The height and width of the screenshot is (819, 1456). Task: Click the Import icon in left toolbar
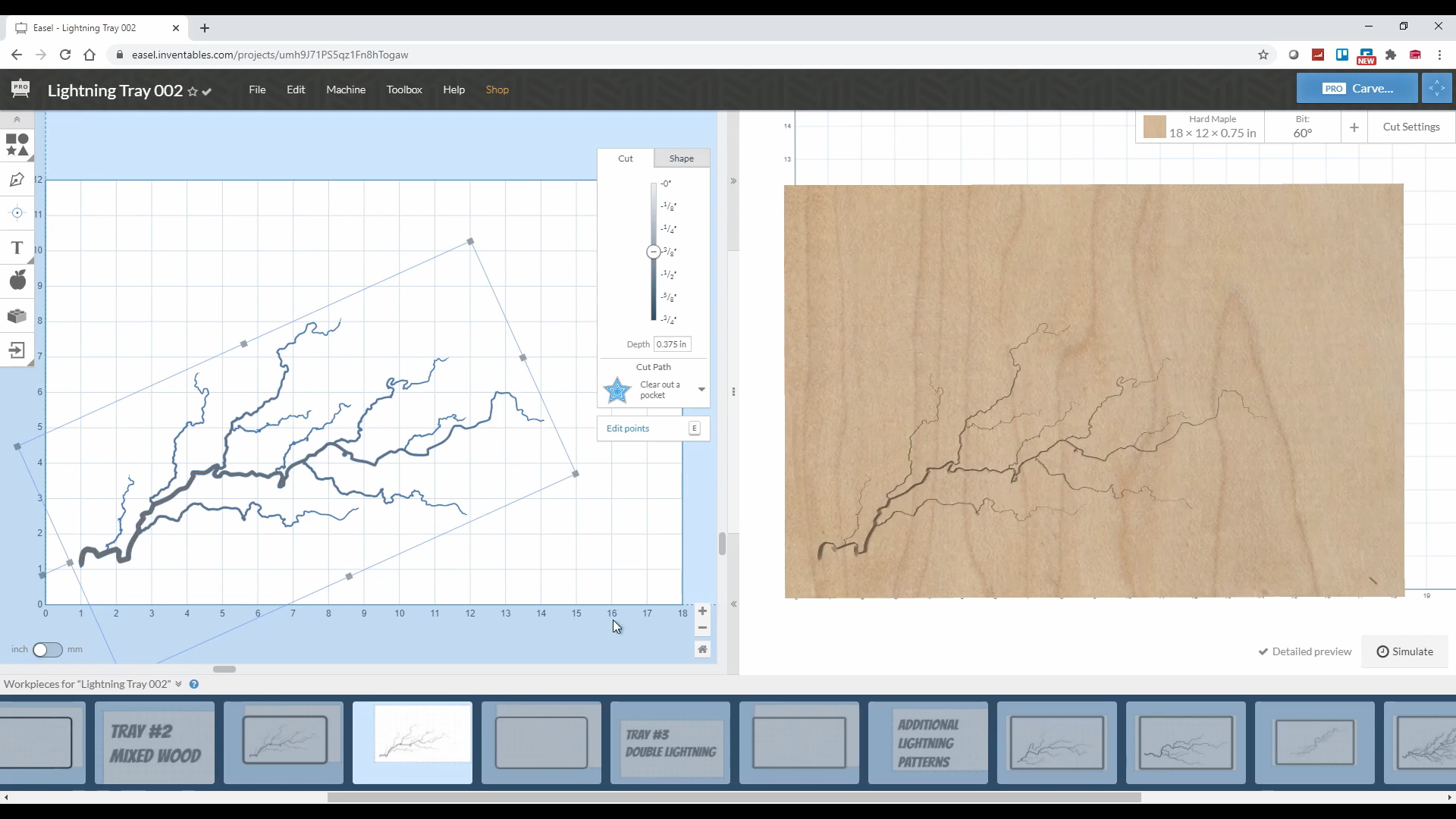pyautogui.click(x=17, y=350)
